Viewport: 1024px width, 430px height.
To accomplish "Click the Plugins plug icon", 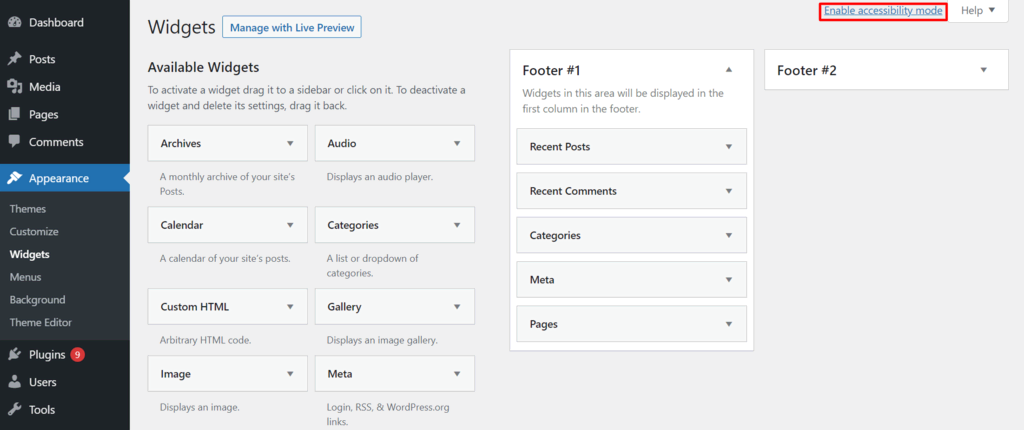I will (x=14, y=354).
